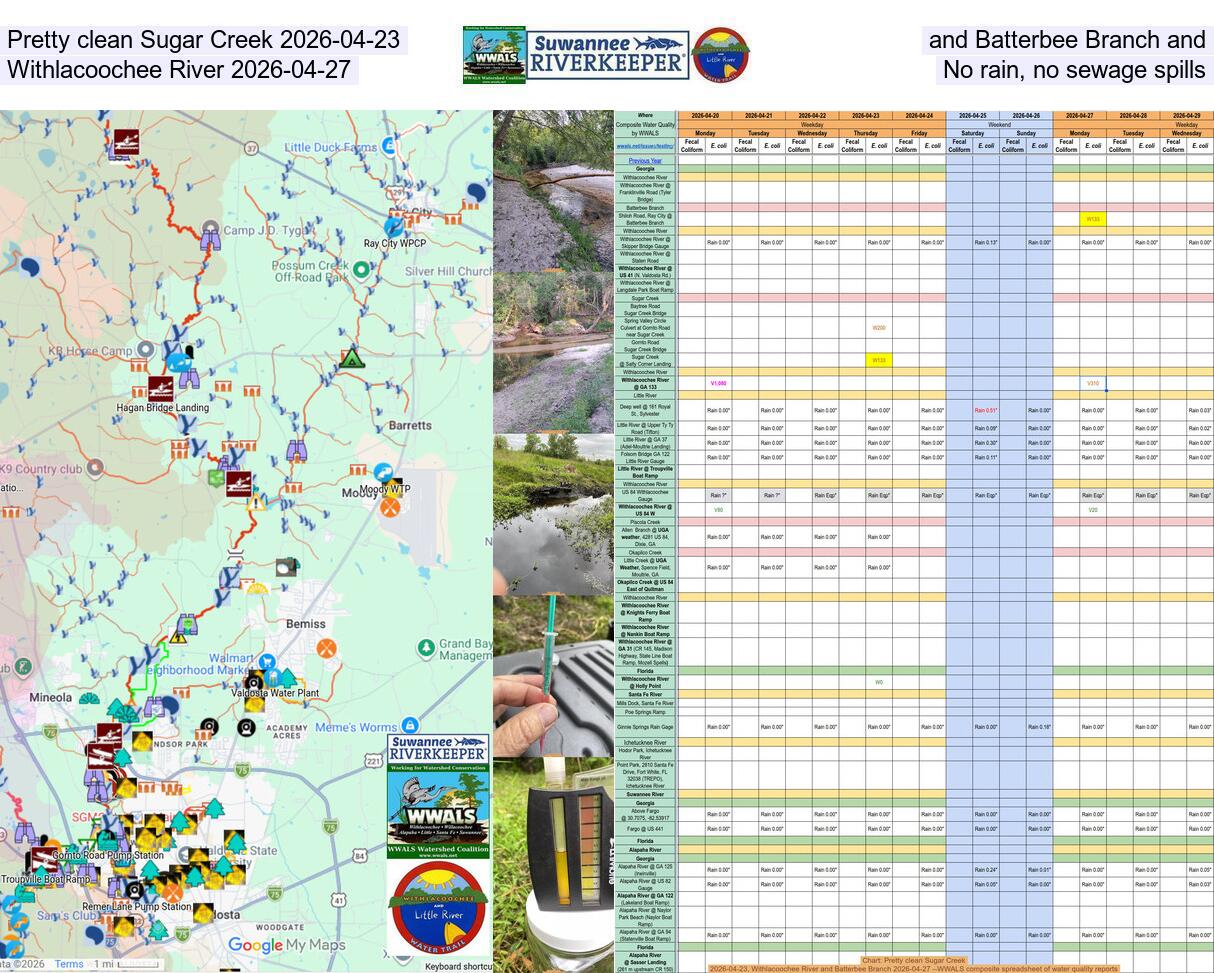Viewport: 1214px width, 973px height.
Task: Click the webcam marker near Remer Lane Pump Station
Action: click(x=134, y=891)
